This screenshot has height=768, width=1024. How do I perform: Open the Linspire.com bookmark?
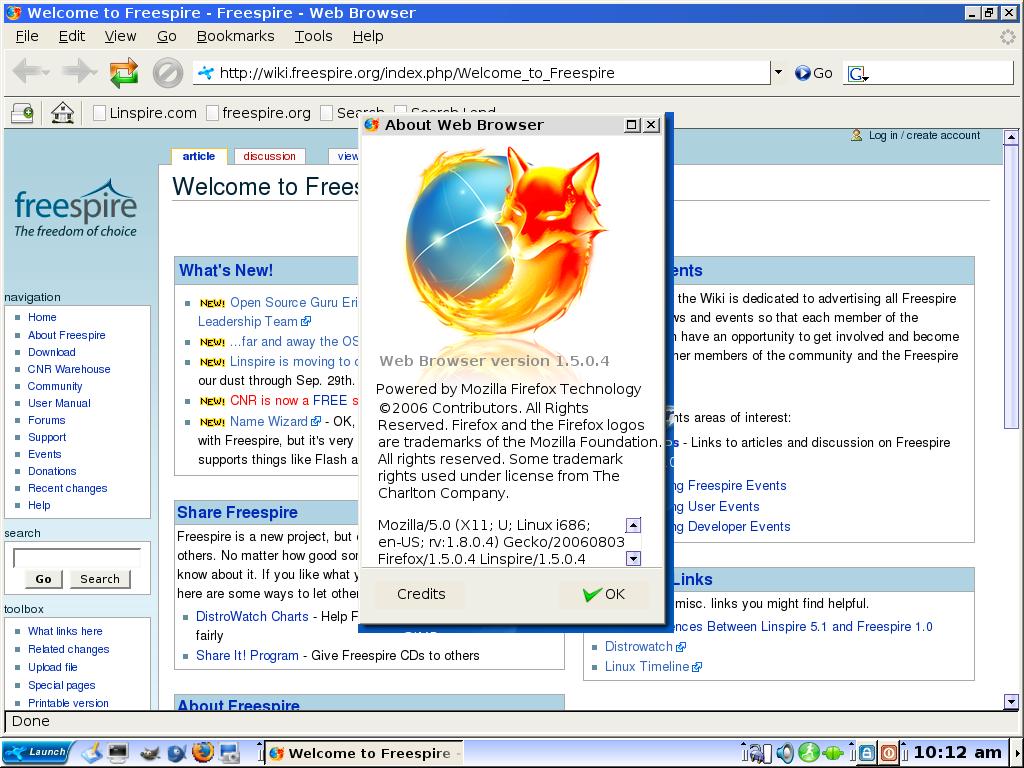pyautogui.click(x=144, y=113)
